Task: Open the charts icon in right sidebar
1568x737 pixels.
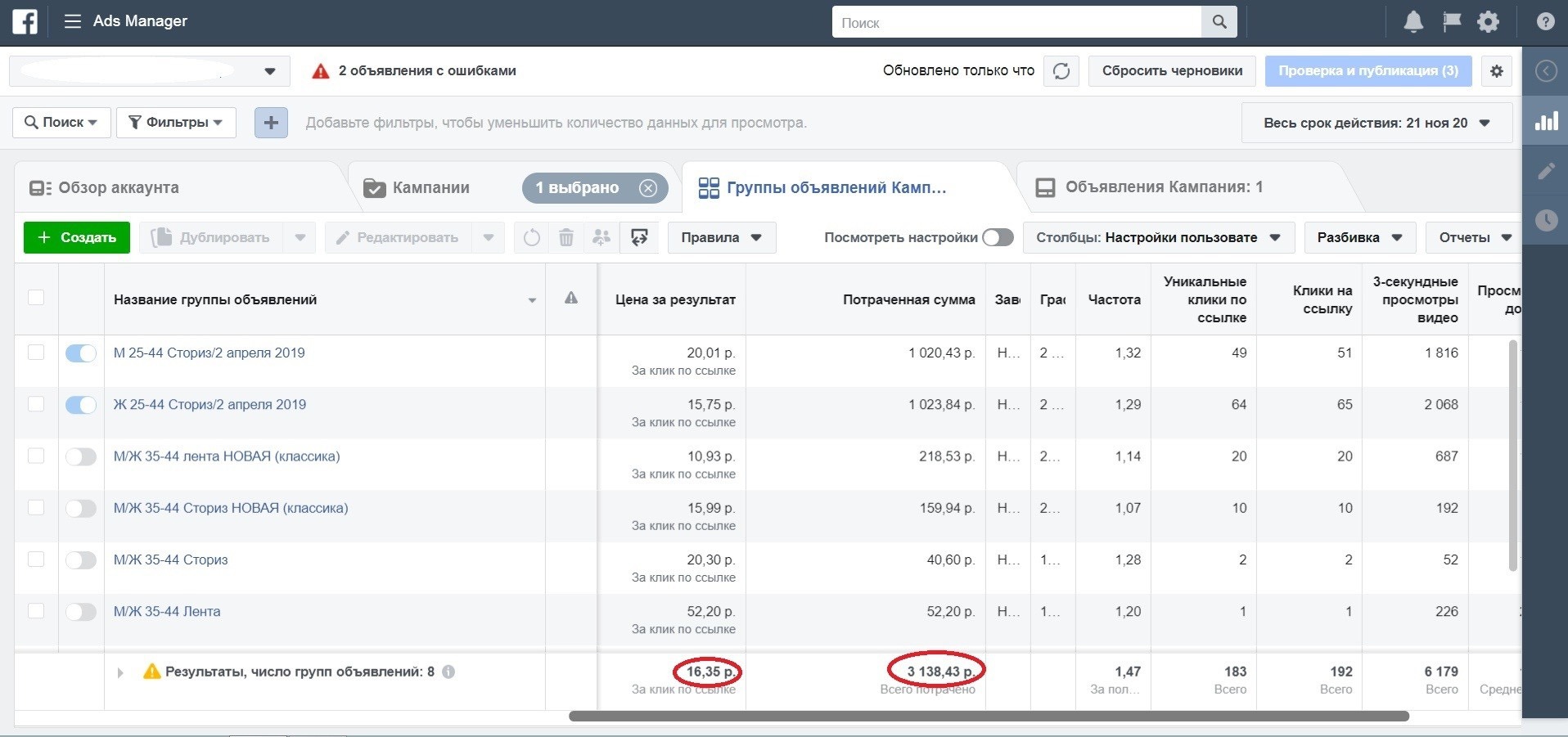Action: coord(1546,121)
